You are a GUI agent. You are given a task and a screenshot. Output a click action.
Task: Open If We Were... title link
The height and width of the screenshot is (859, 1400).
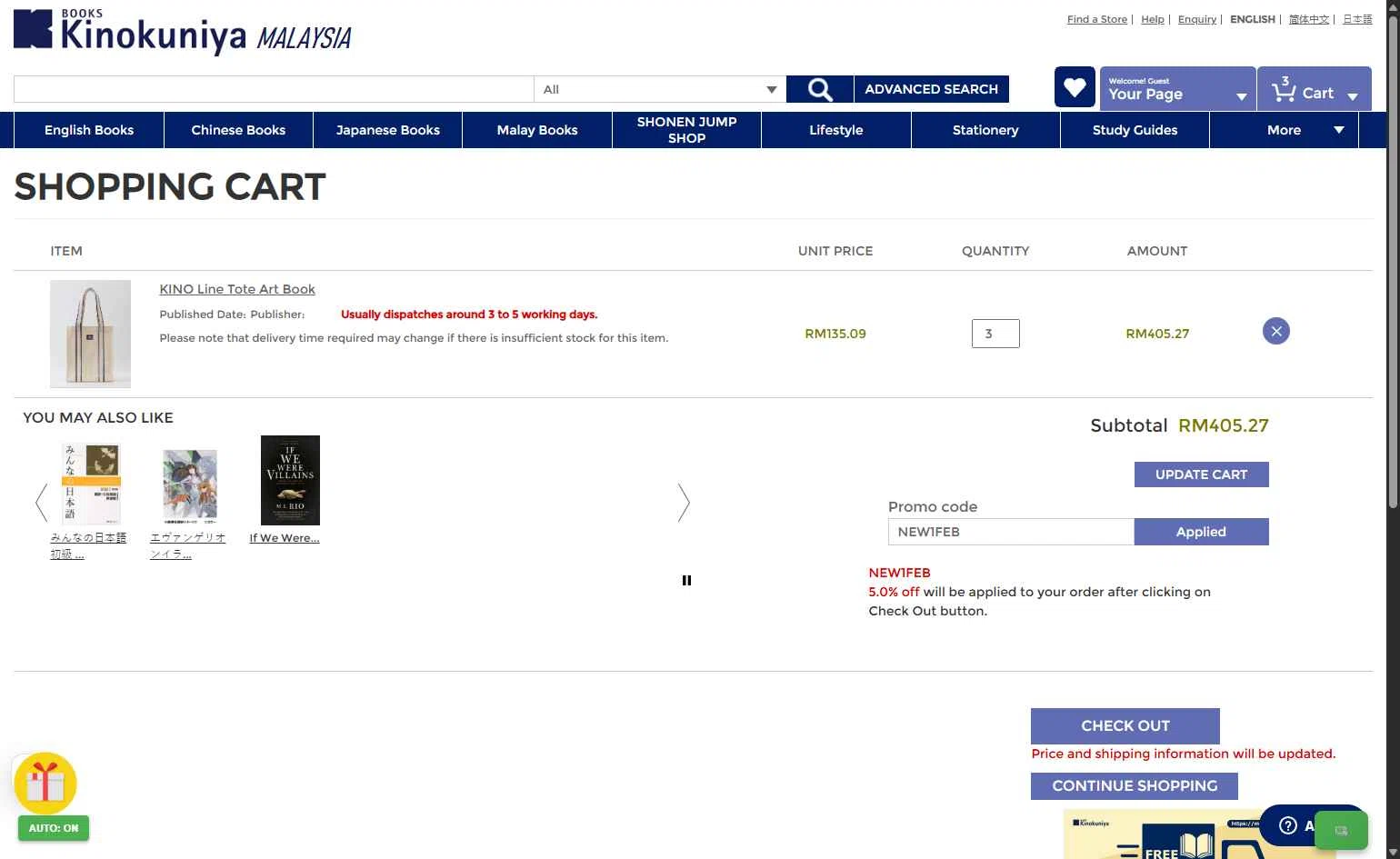point(285,538)
